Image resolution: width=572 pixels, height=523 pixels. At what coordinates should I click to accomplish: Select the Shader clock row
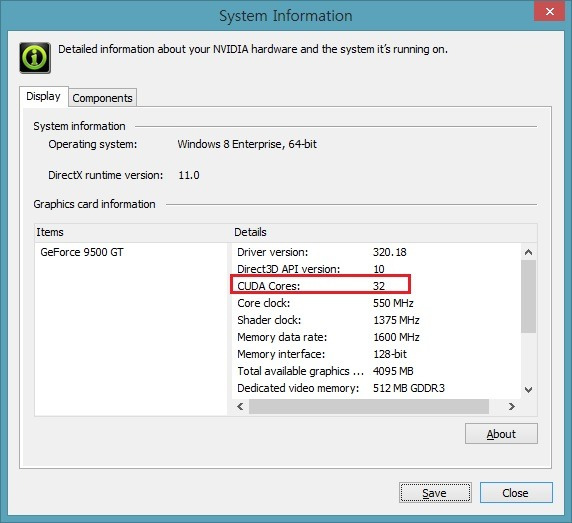point(376,320)
